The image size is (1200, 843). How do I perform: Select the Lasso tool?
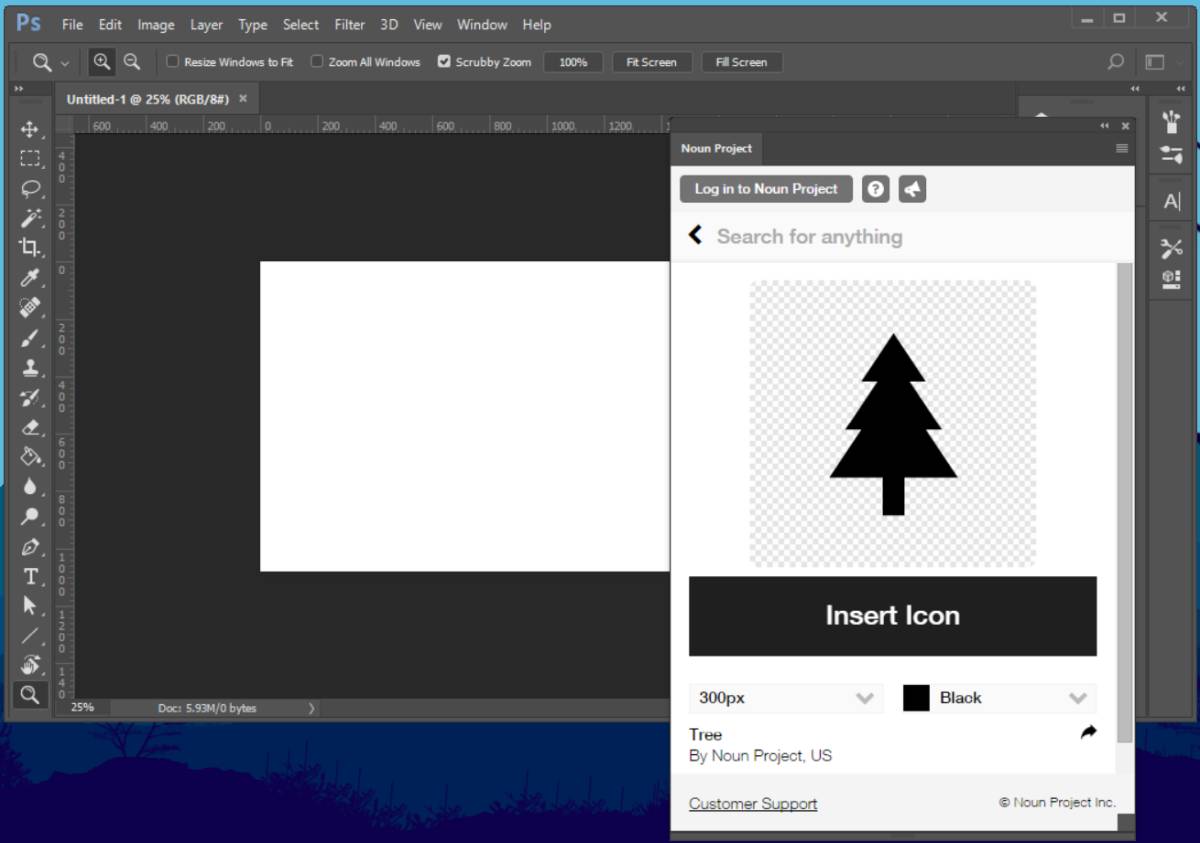point(30,188)
